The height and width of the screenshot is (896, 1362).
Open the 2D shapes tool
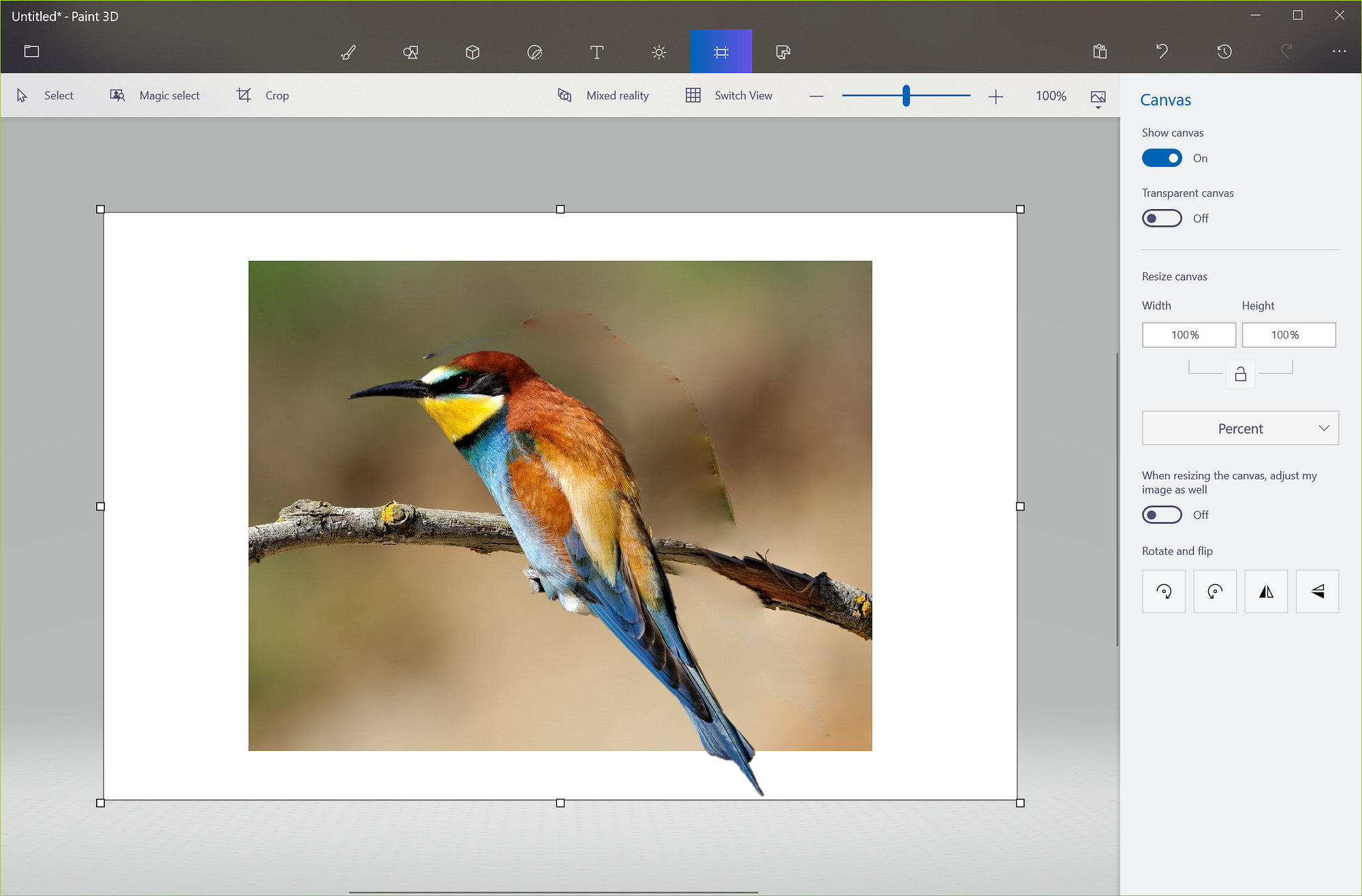[410, 52]
